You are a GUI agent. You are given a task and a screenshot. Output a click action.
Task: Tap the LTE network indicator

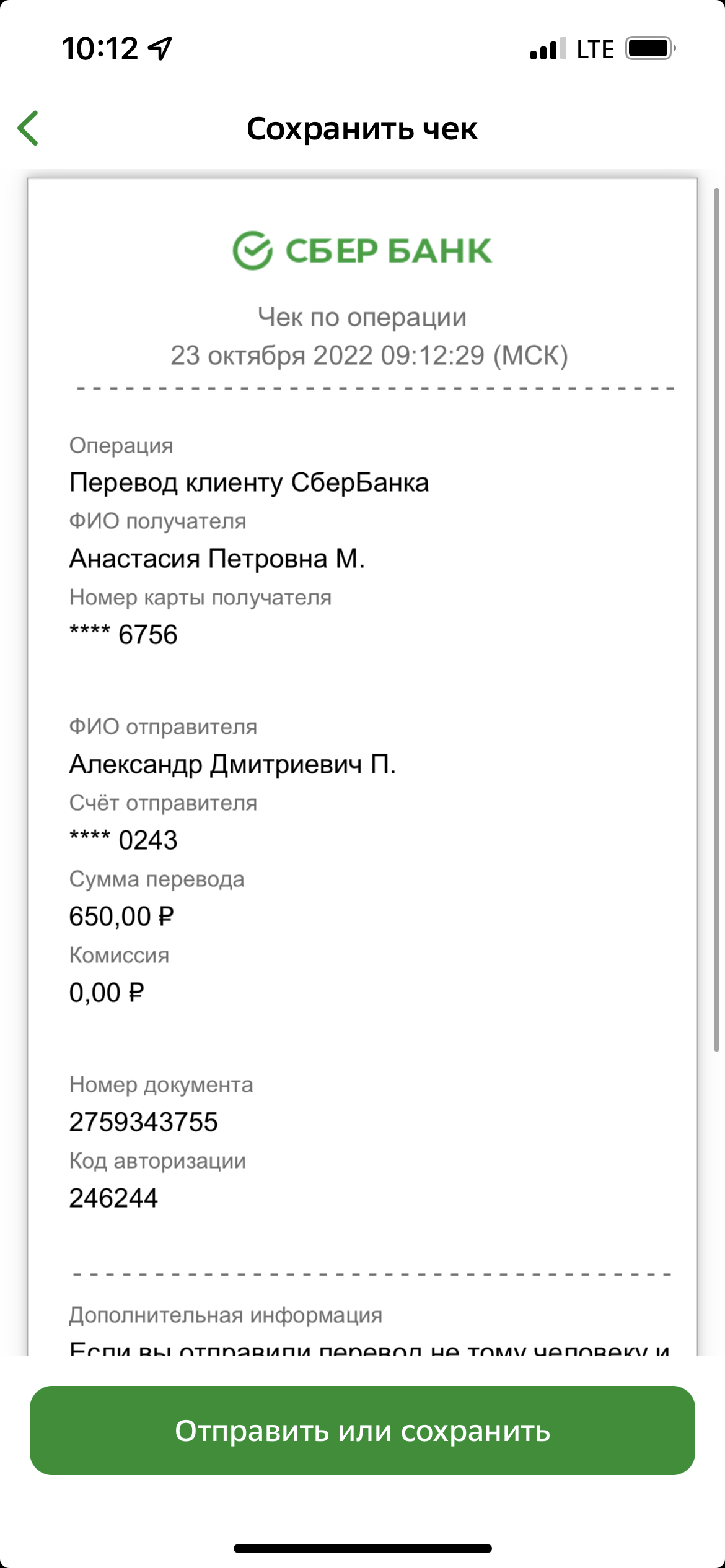pyautogui.click(x=595, y=49)
